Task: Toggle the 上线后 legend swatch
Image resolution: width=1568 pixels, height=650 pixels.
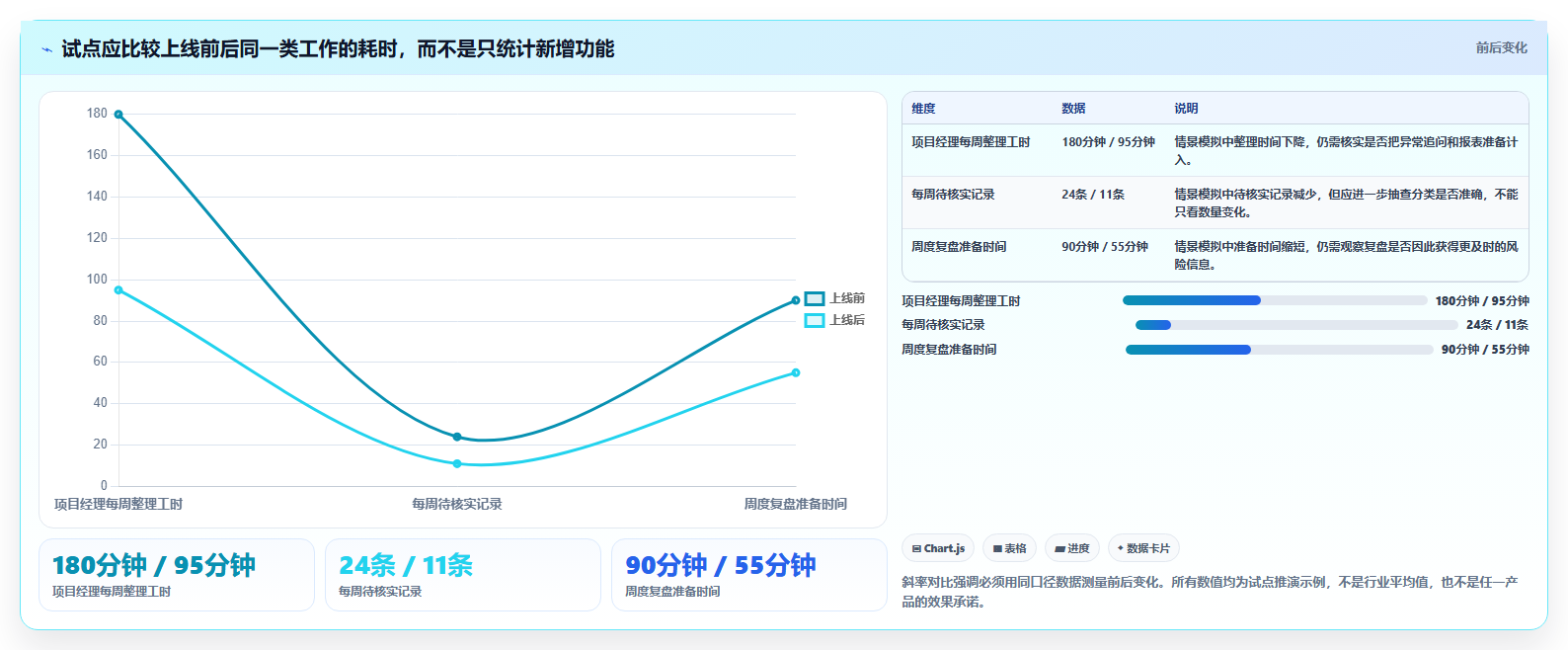Action: click(x=815, y=320)
